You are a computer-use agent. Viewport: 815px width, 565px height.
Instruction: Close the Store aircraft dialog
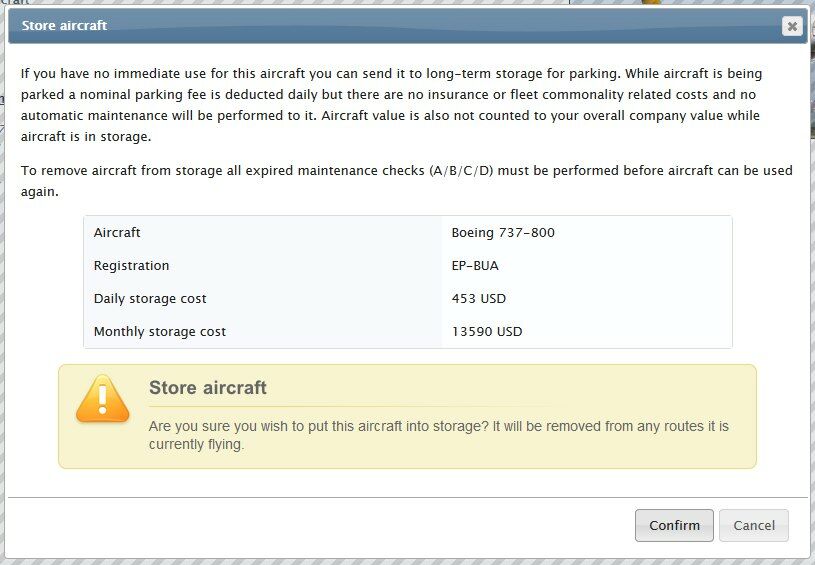pos(792,26)
